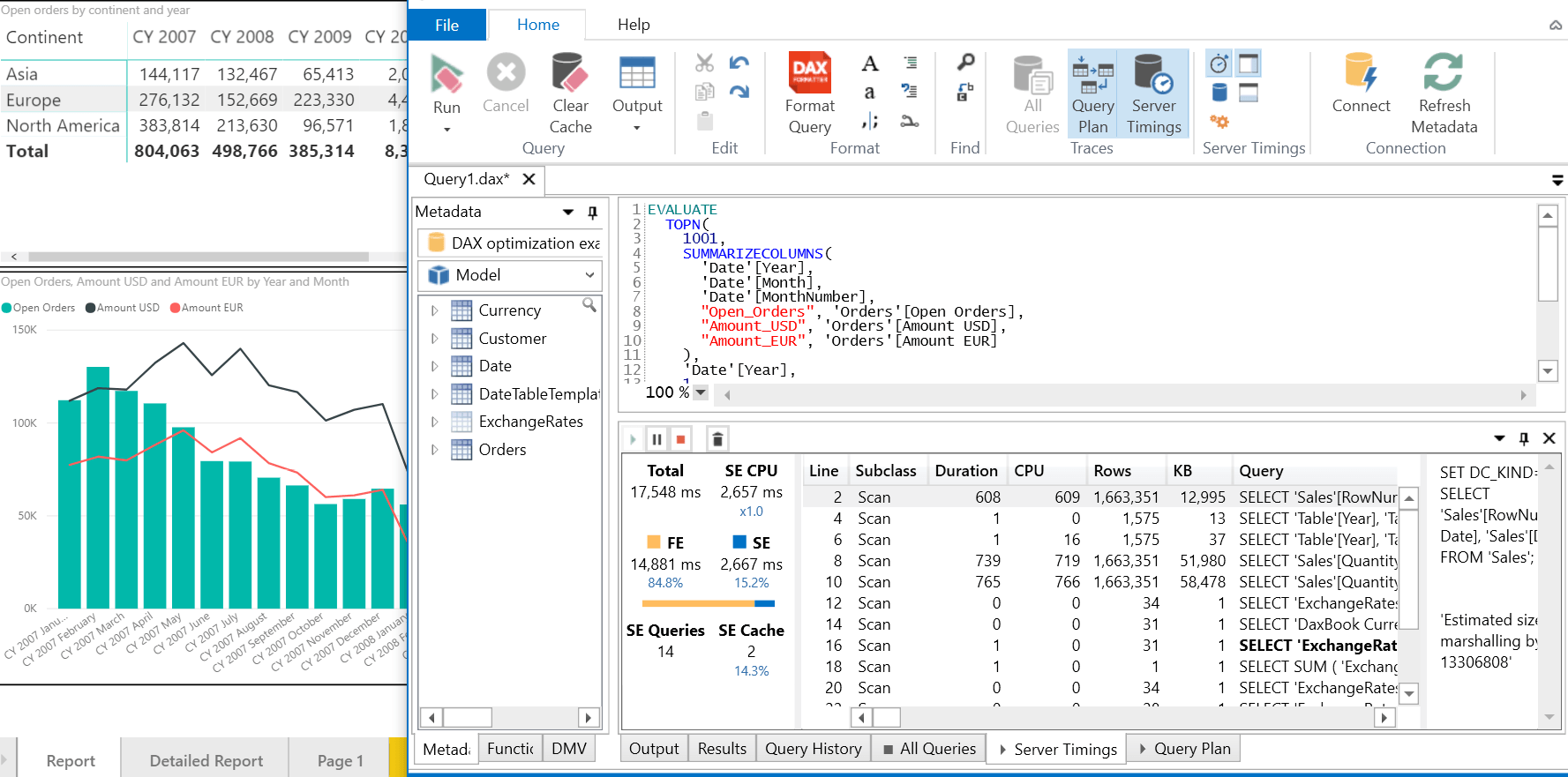1568x777 pixels.
Task: Connect to a data source
Action: pyautogui.click(x=1360, y=85)
